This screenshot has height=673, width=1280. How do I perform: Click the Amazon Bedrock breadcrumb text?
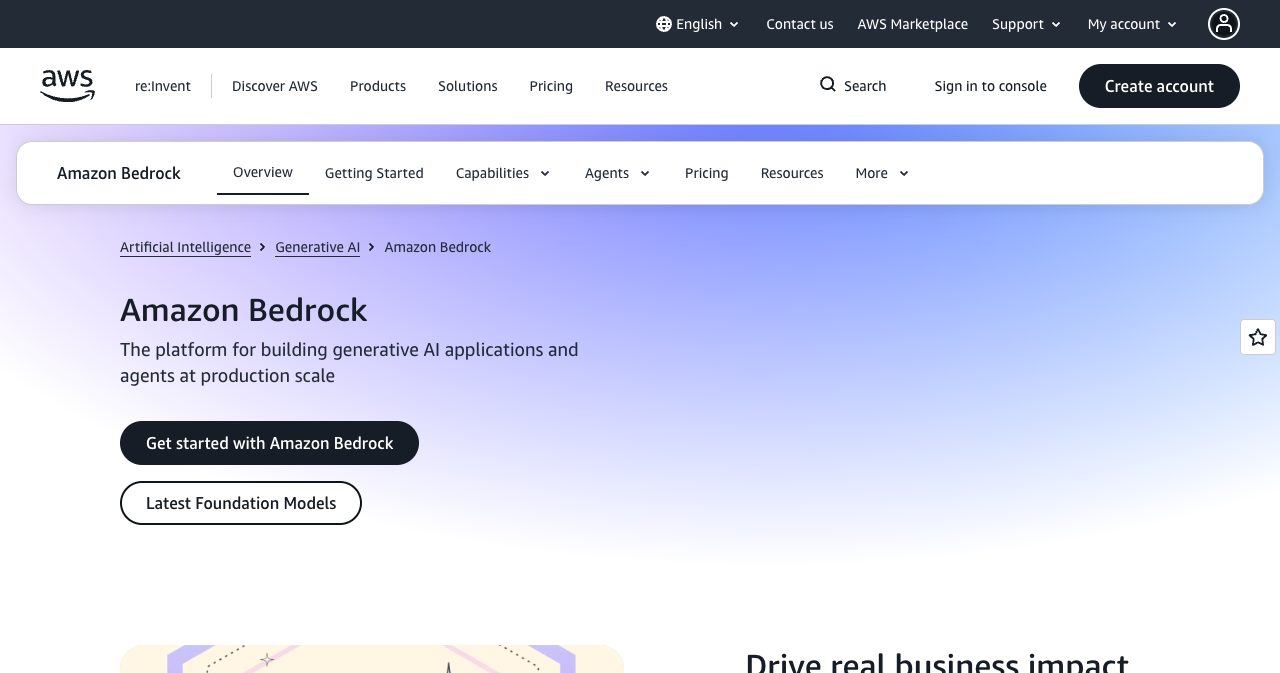438,247
